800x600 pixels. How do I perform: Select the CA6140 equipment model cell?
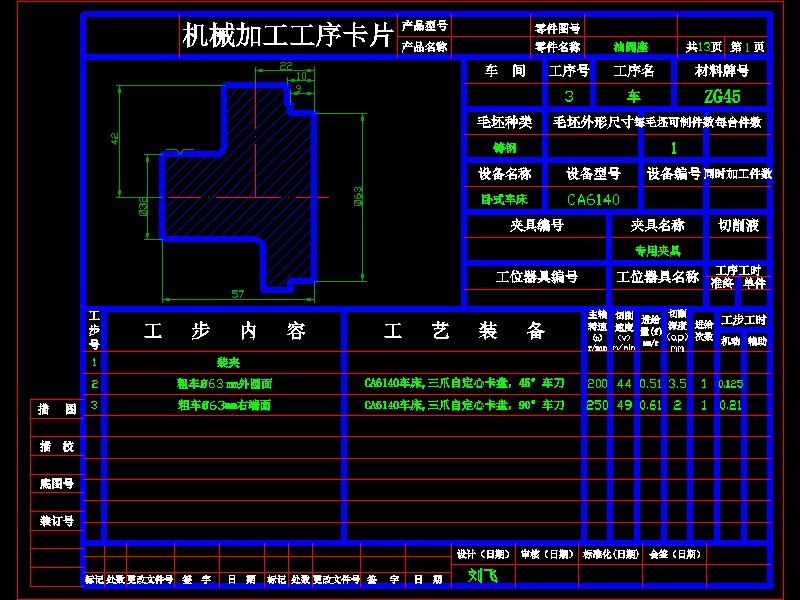point(594,199)
